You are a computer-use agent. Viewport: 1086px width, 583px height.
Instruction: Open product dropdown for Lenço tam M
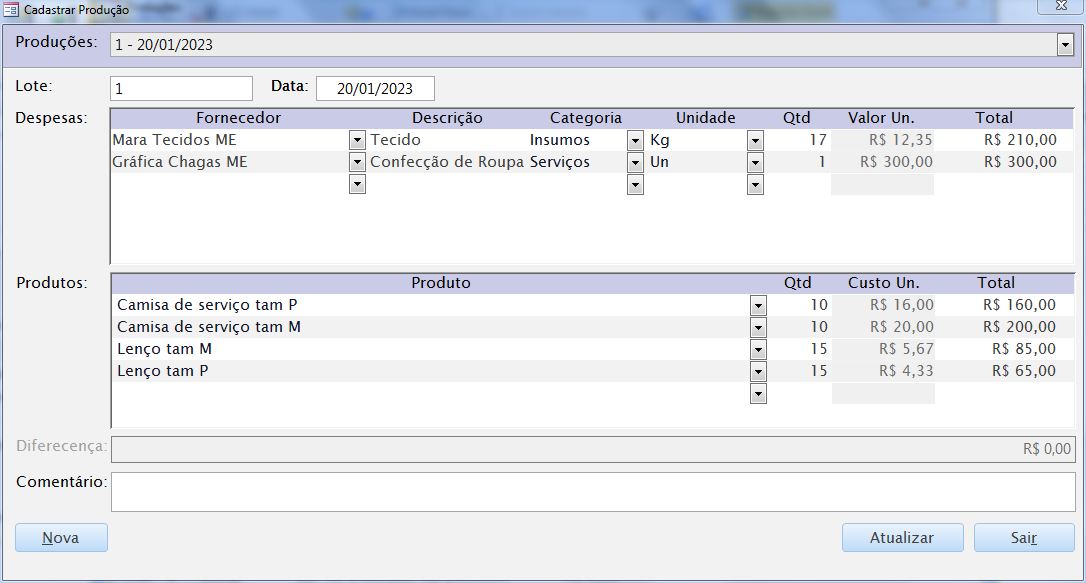(x=758, y=349)
